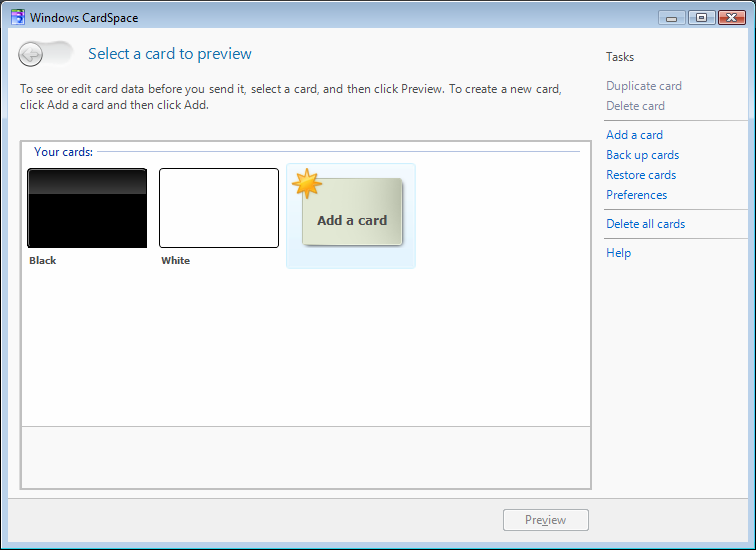Click Delete all cards link
756x550 pixels.
(645, 224)
